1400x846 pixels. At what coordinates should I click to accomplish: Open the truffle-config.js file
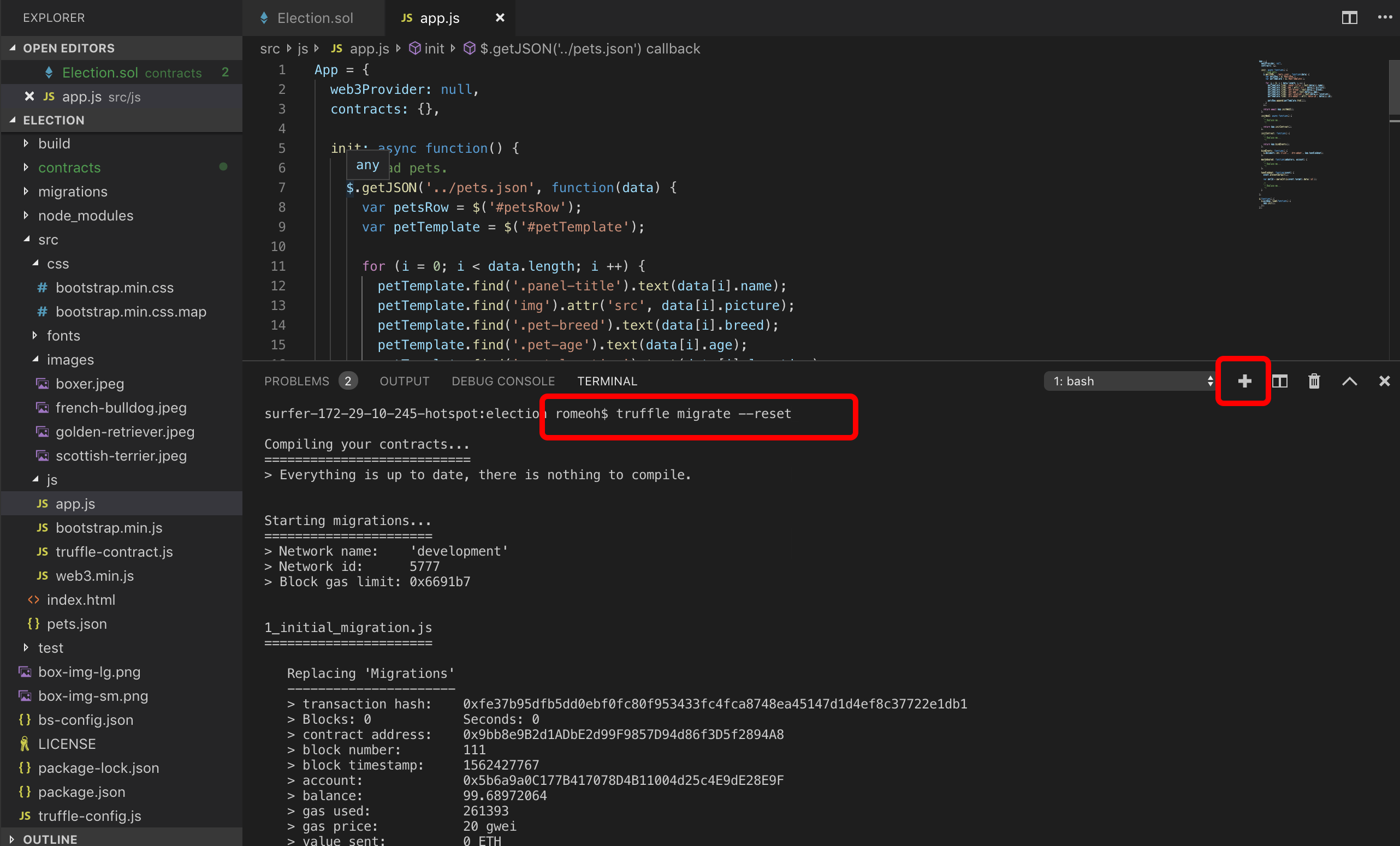(x=89, y=815)
